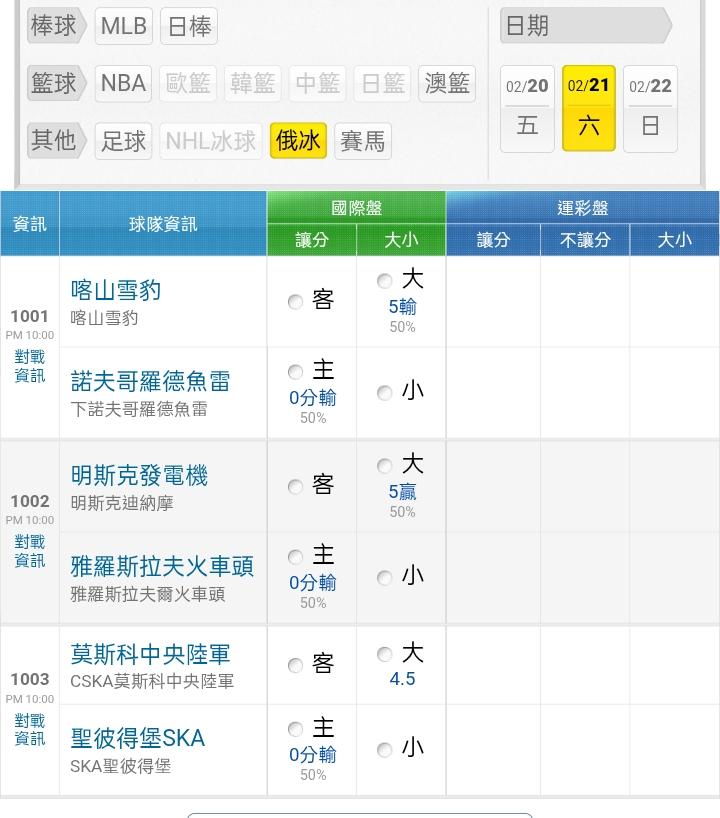This screenshot has height=818, width=720.
Task: Select 主 radio for game 1003
Action: pyautogui.click(x=295, y=729)
